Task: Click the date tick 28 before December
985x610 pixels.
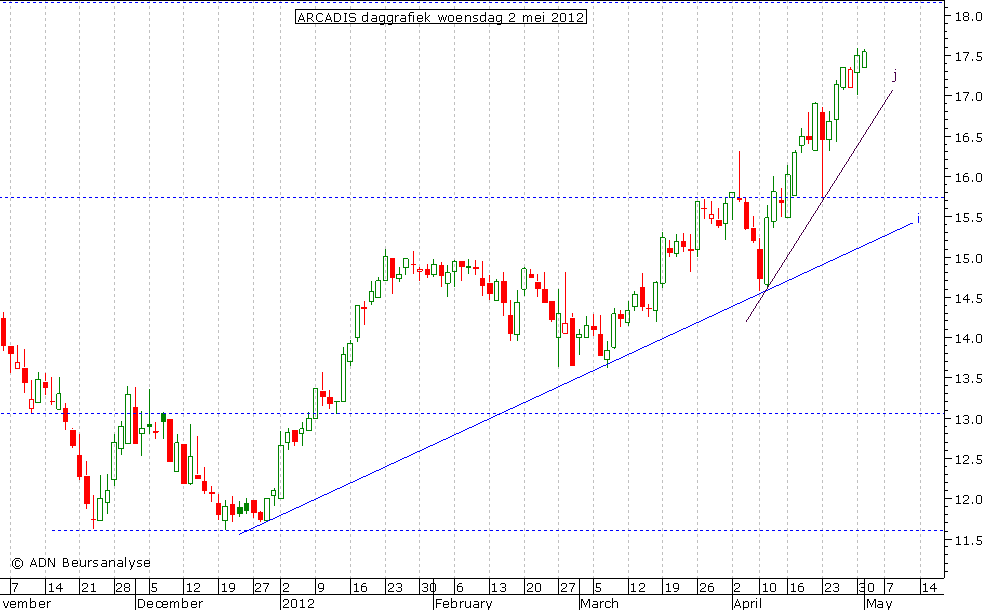Action: coord(122,587)
